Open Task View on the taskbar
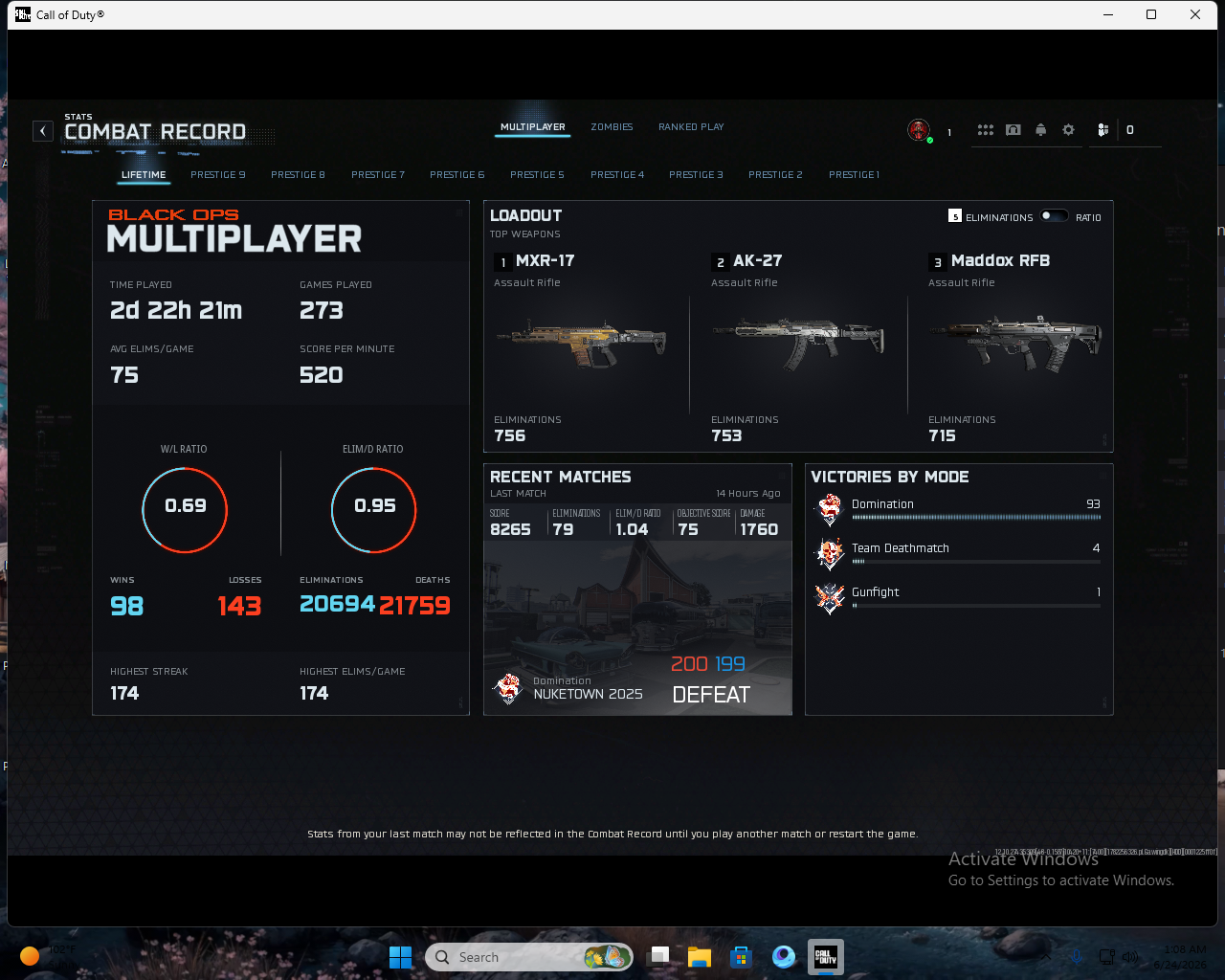Screen dimensions: 1225x980 tap(657, 957)
